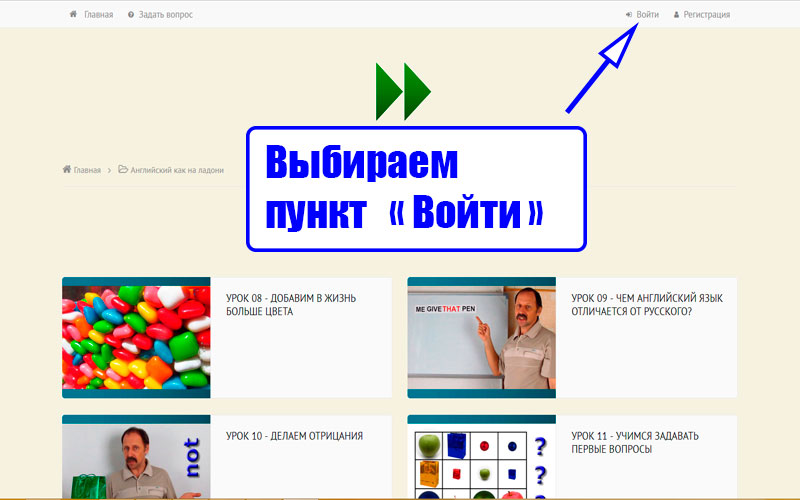Open Урок 09 - Чем английский язык отличается
Screen dimensions: 800x500
pyautogui.click(x=647, y=305)
